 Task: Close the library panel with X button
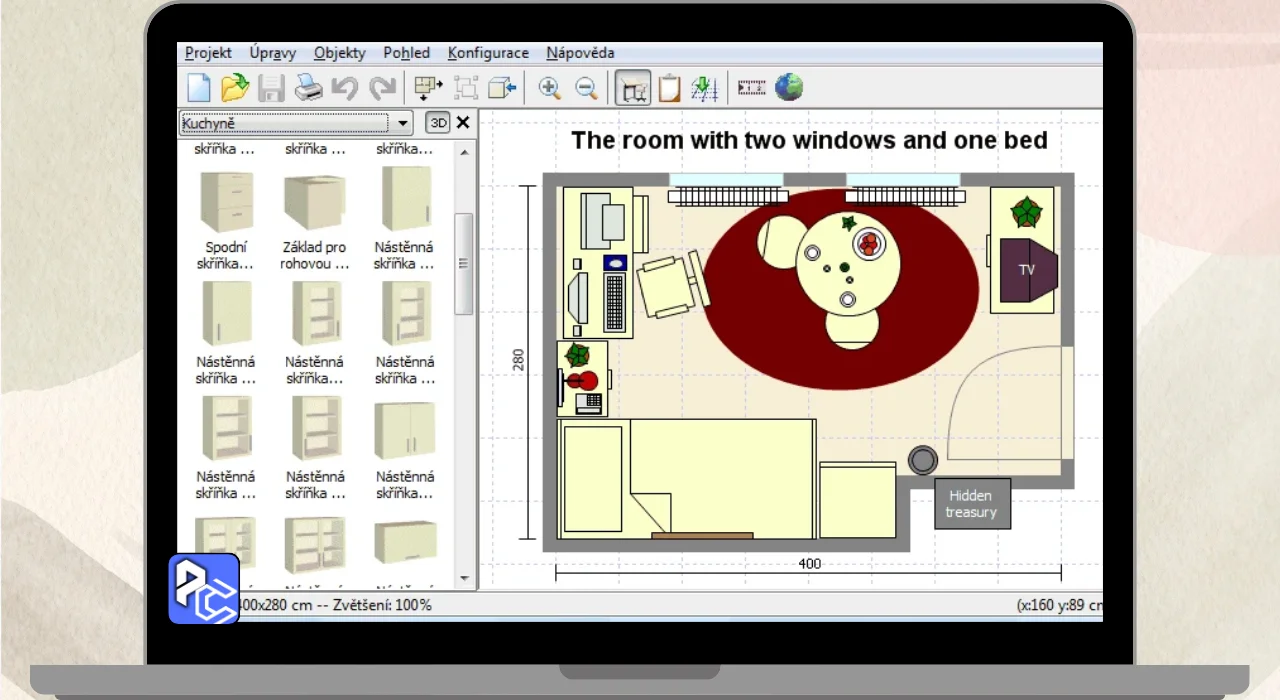(x=463, y=122)
